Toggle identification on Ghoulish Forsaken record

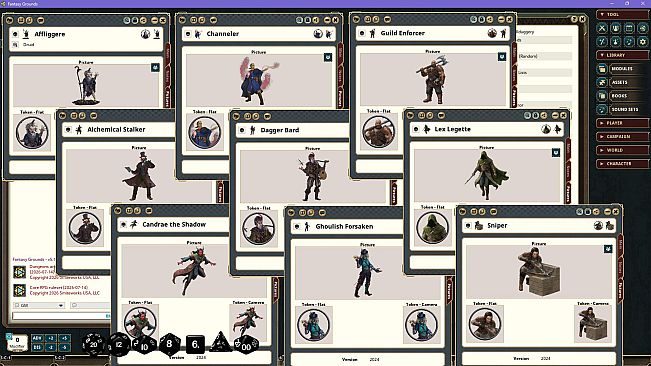coord(297,227)
